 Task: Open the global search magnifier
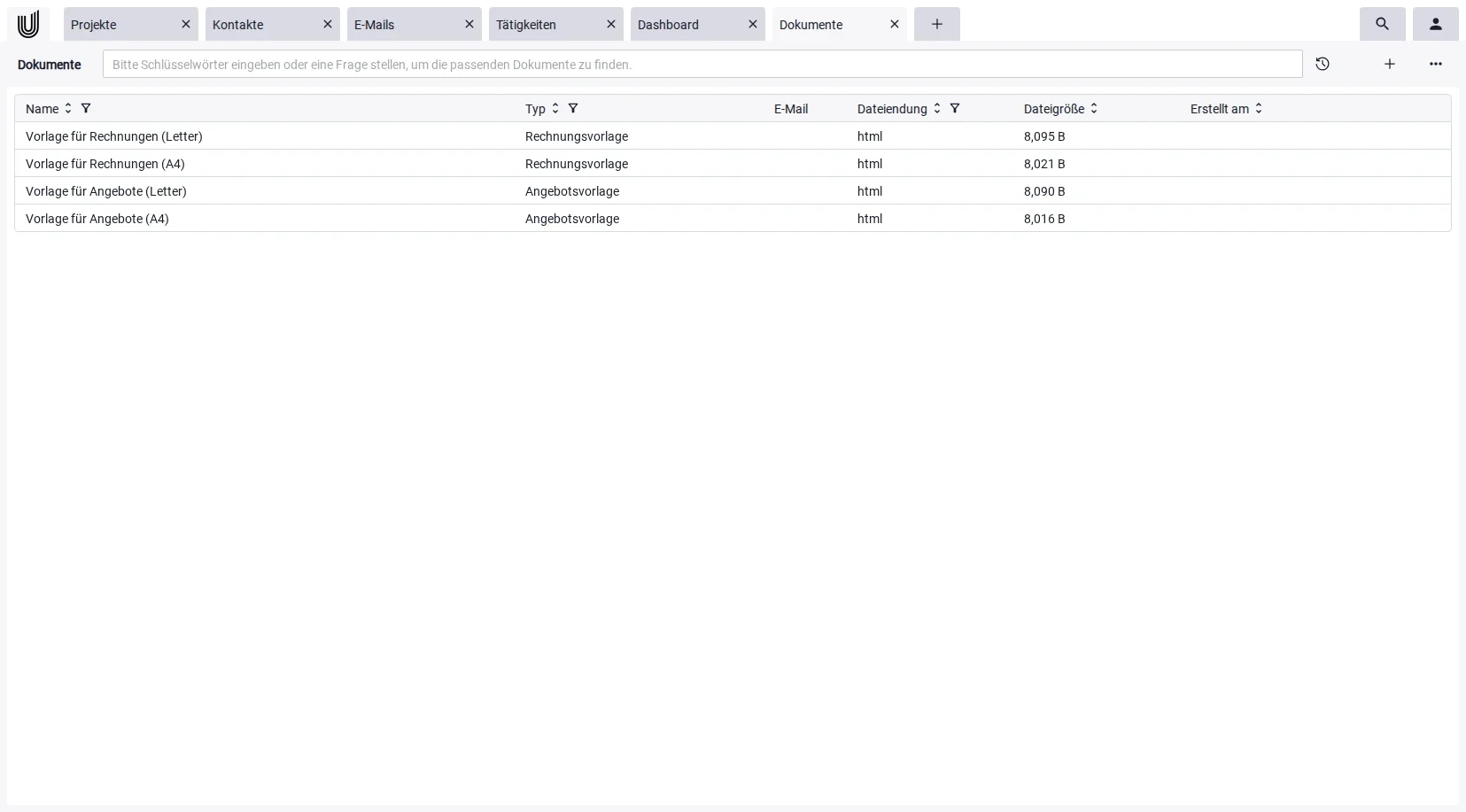click(1382, 24)
